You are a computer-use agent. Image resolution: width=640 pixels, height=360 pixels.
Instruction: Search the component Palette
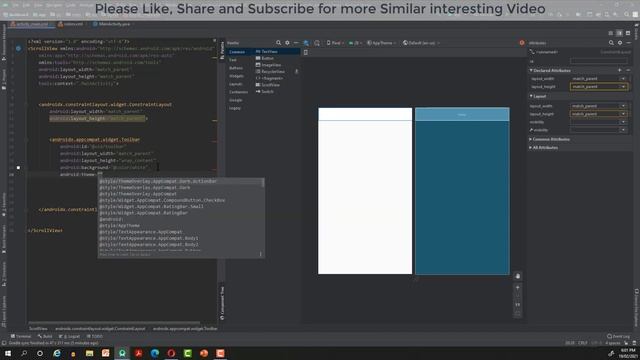(x=278, y=43)
